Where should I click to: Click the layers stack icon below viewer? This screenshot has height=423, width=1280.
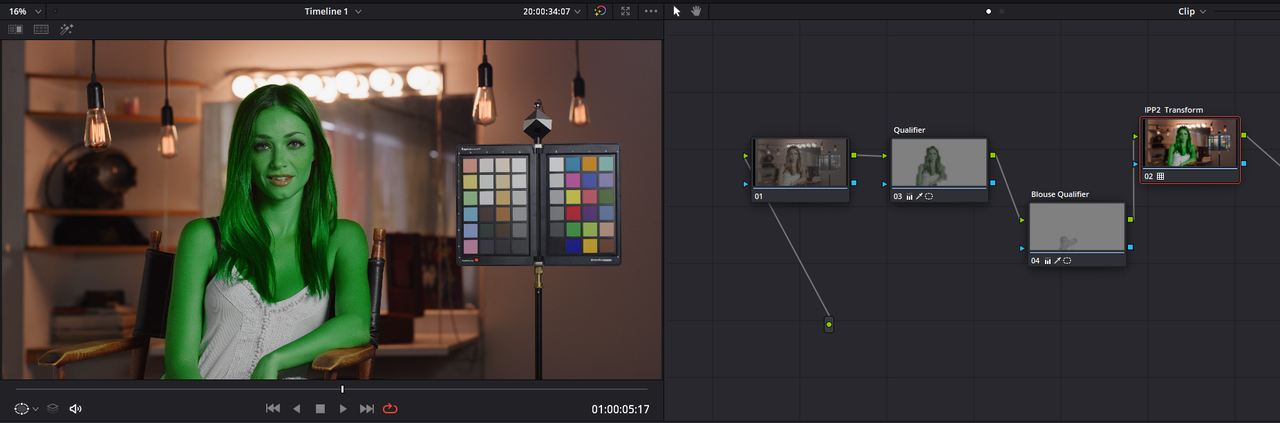tap(53, 408)
